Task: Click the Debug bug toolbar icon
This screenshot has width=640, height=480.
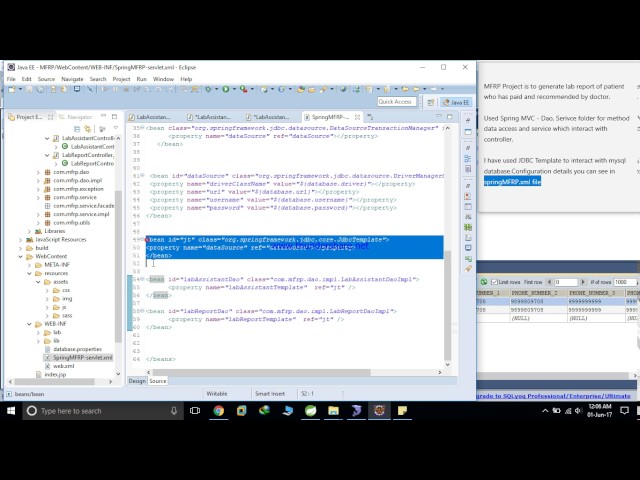Action: [x=208, y=89]
